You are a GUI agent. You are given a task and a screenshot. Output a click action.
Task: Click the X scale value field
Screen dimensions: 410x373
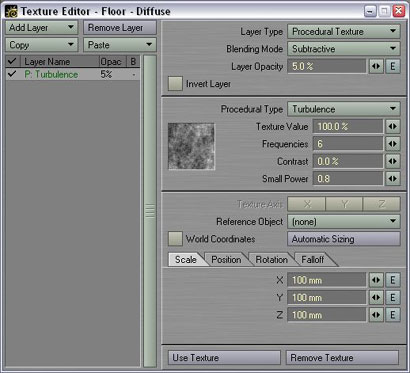tap(326, 280)
